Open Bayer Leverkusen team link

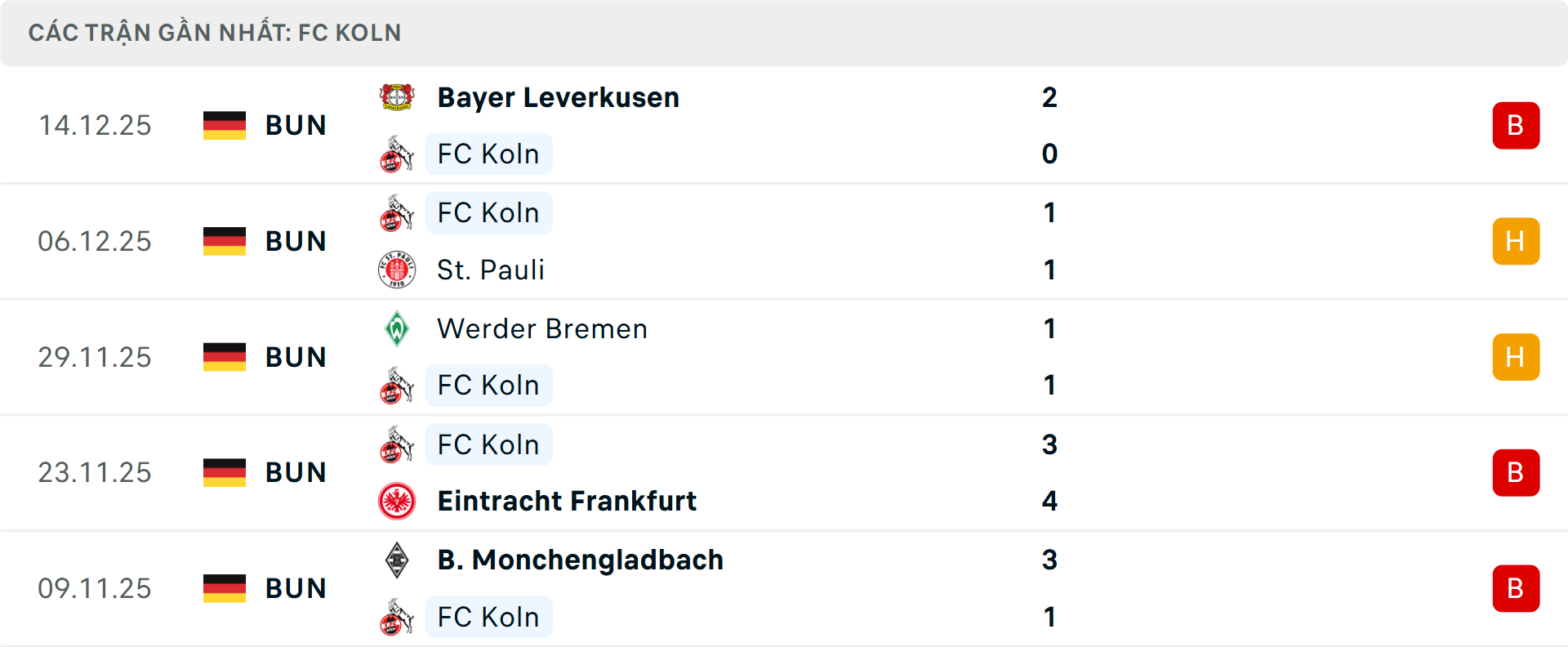(558, 97)
